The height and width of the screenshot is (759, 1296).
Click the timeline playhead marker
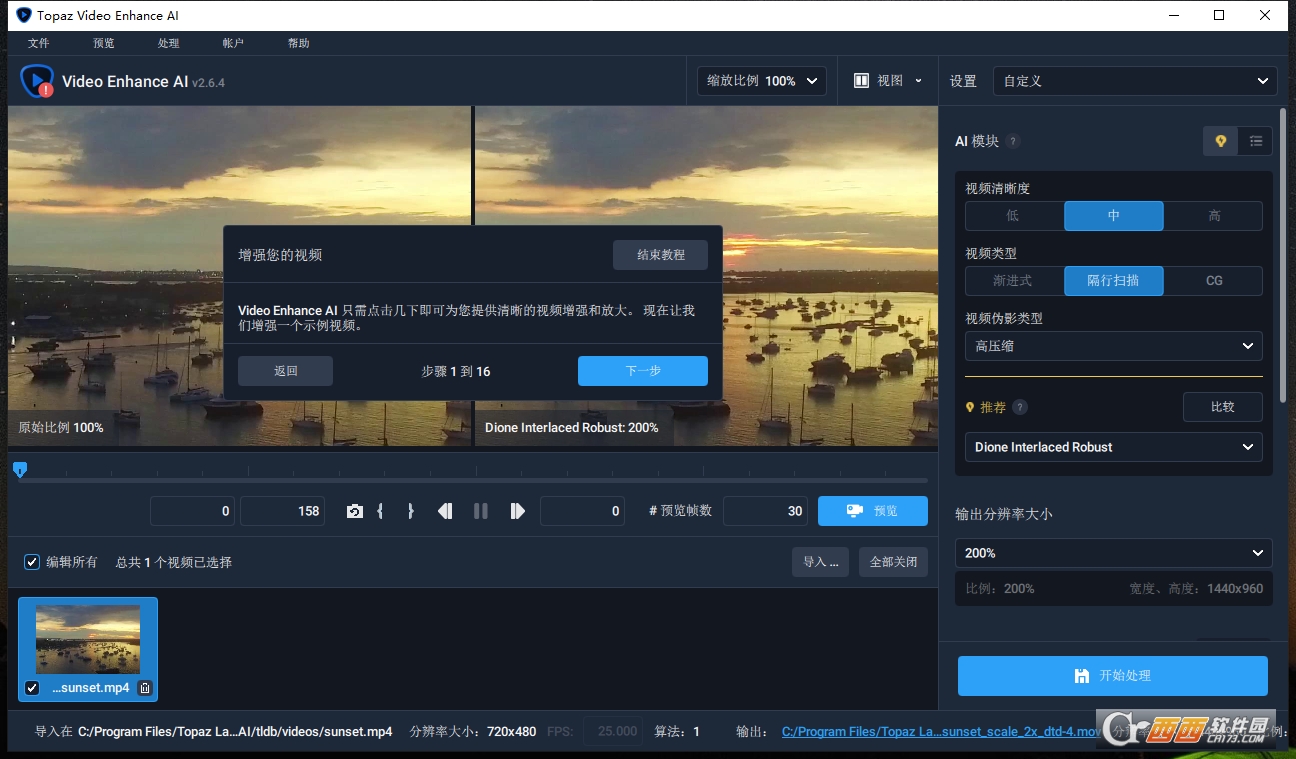19,469
